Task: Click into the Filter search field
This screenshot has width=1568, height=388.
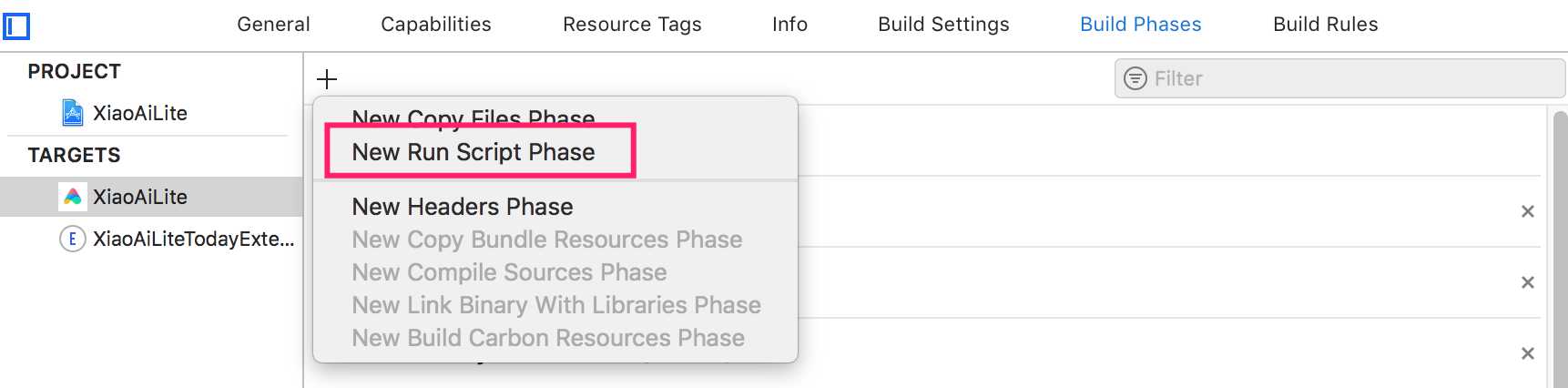Action: (x=1339, y=78)
